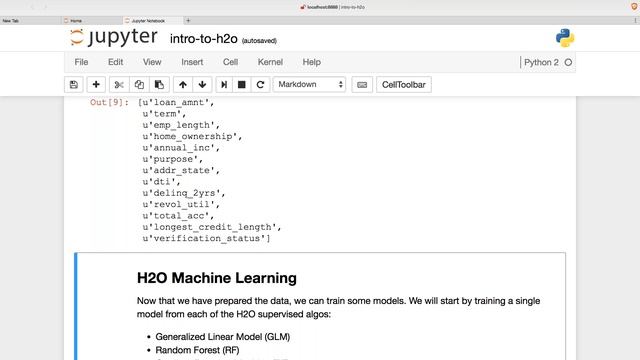This screenshot has width=640, height=360.
Task: Interrupt the kernel stop icon
Action: 242,84
